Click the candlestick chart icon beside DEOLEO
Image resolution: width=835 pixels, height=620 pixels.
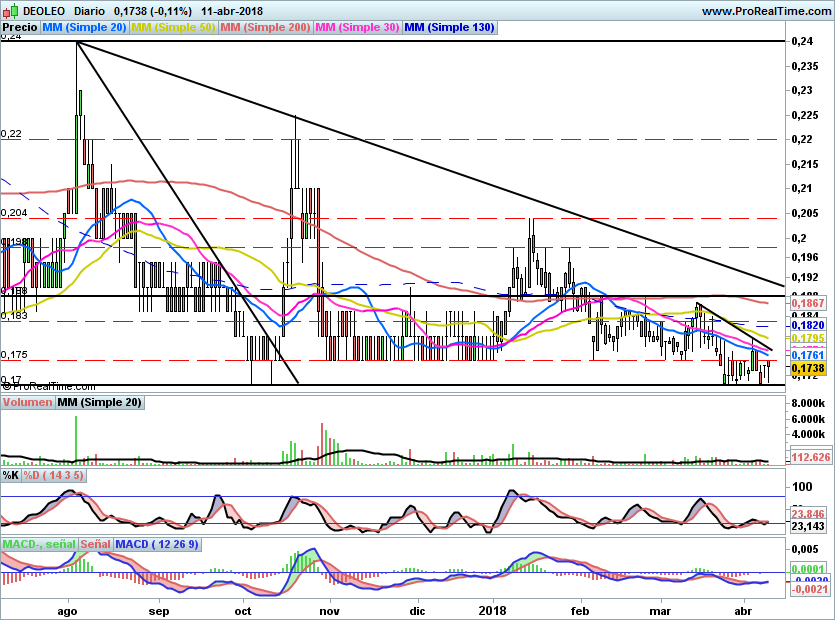pyautogui.click(x=11, y=10)
